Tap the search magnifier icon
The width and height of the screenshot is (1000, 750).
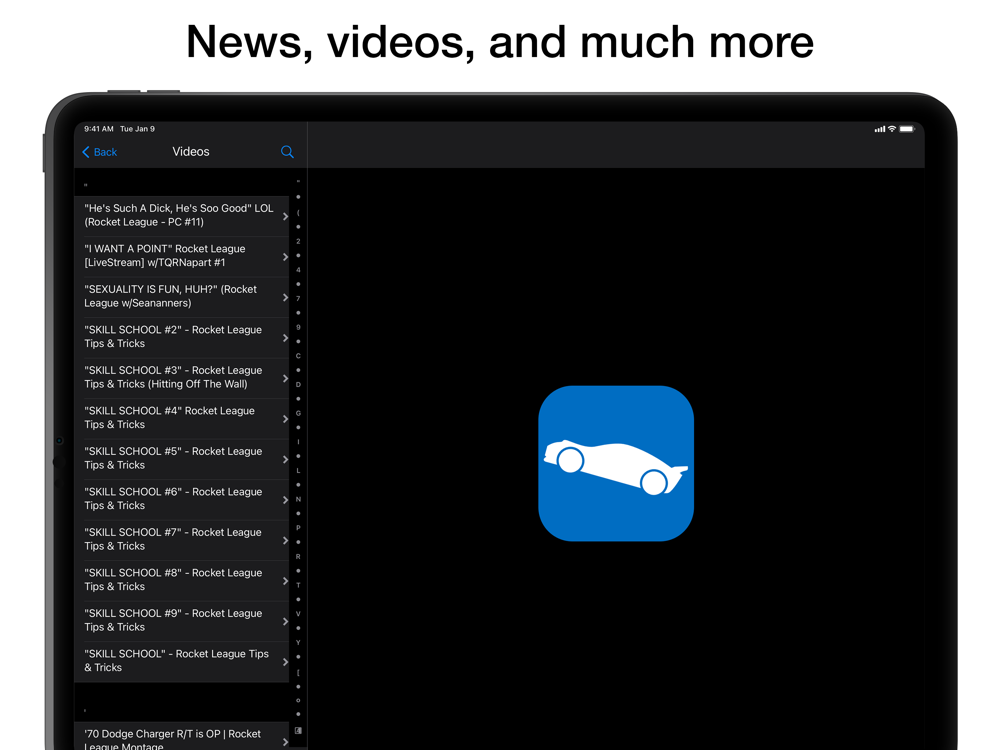pyautogui.click(x=287, y=152)
